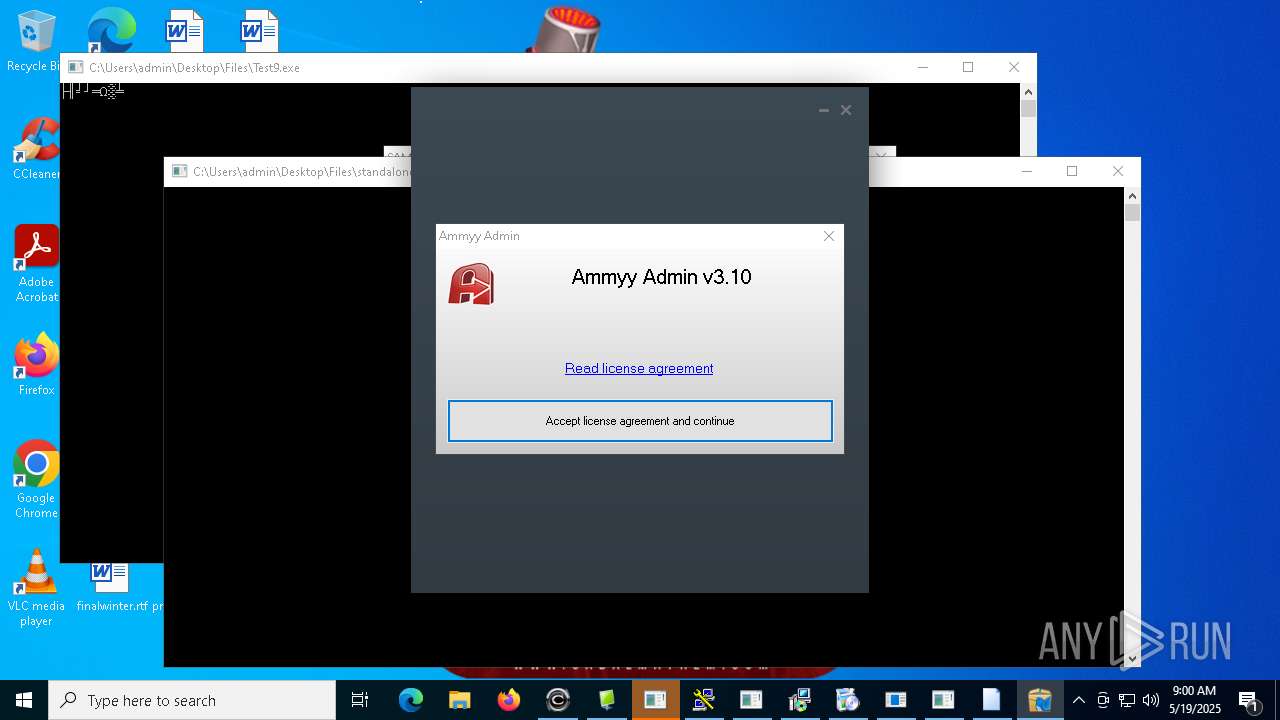Click the Test9.exe window title bar icon
1280x720 pixels.
75,68
